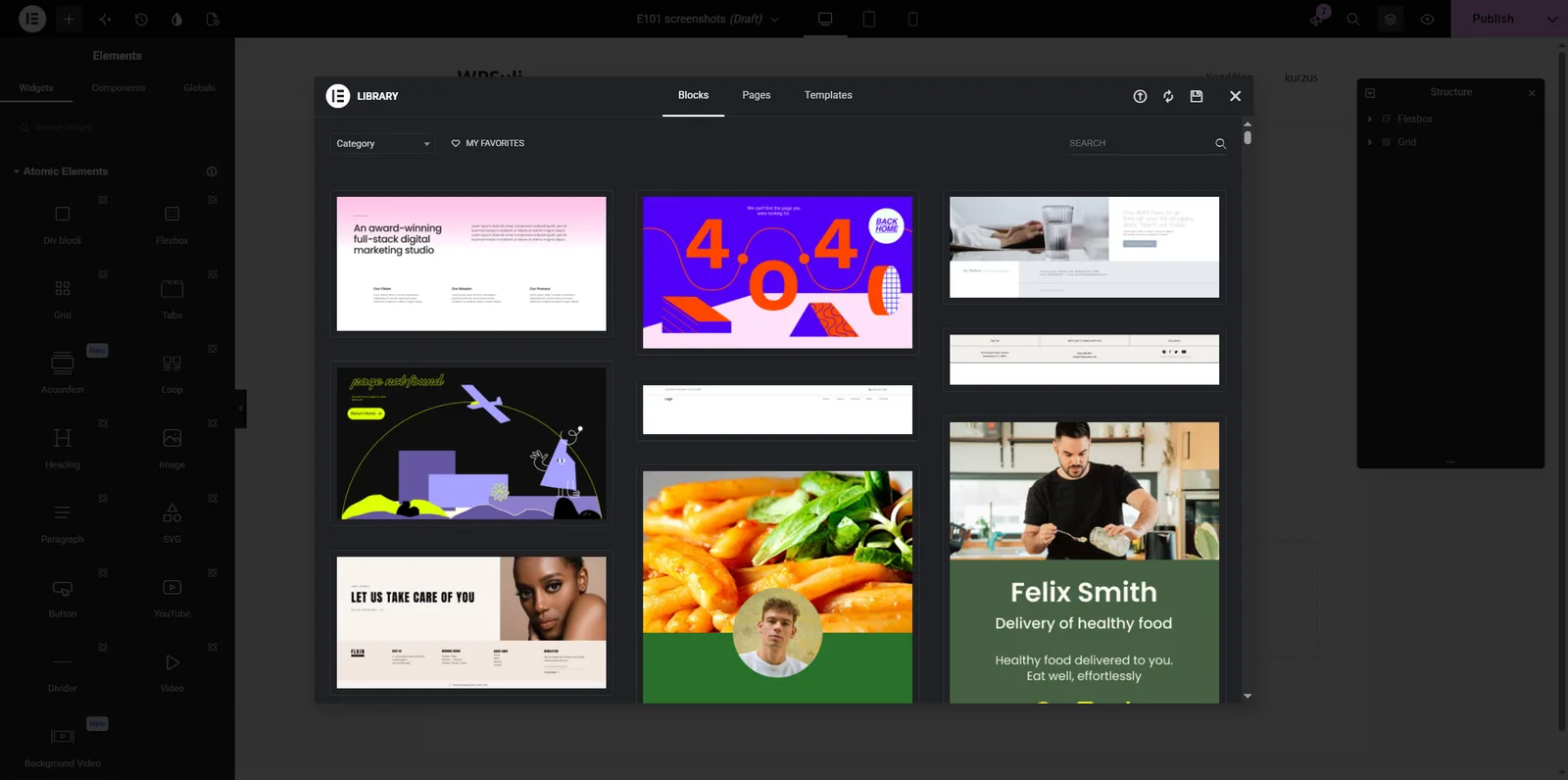Expand the Flexbox item in Structure
The height and width of the screenshot is (780, 1568).
pos(1370,119)
